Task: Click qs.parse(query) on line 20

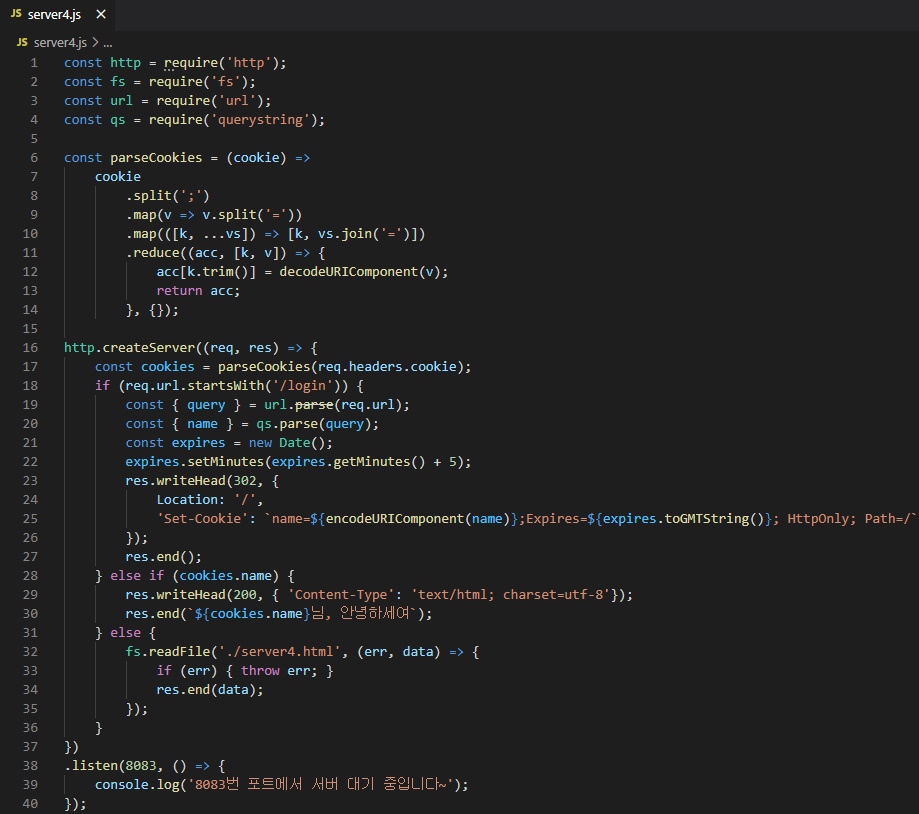Action: 314,424
